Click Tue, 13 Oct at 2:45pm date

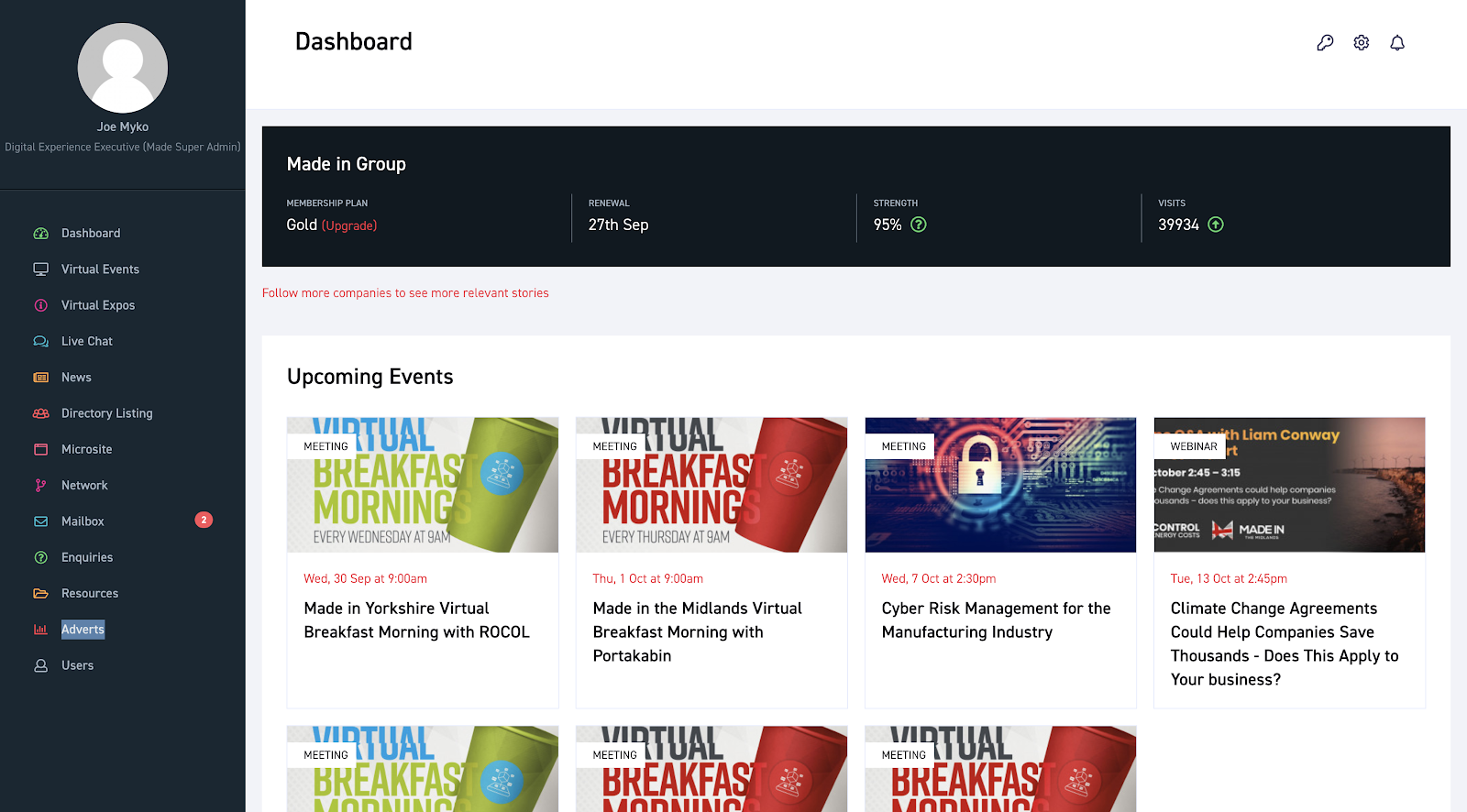(x=1229, y=579)
